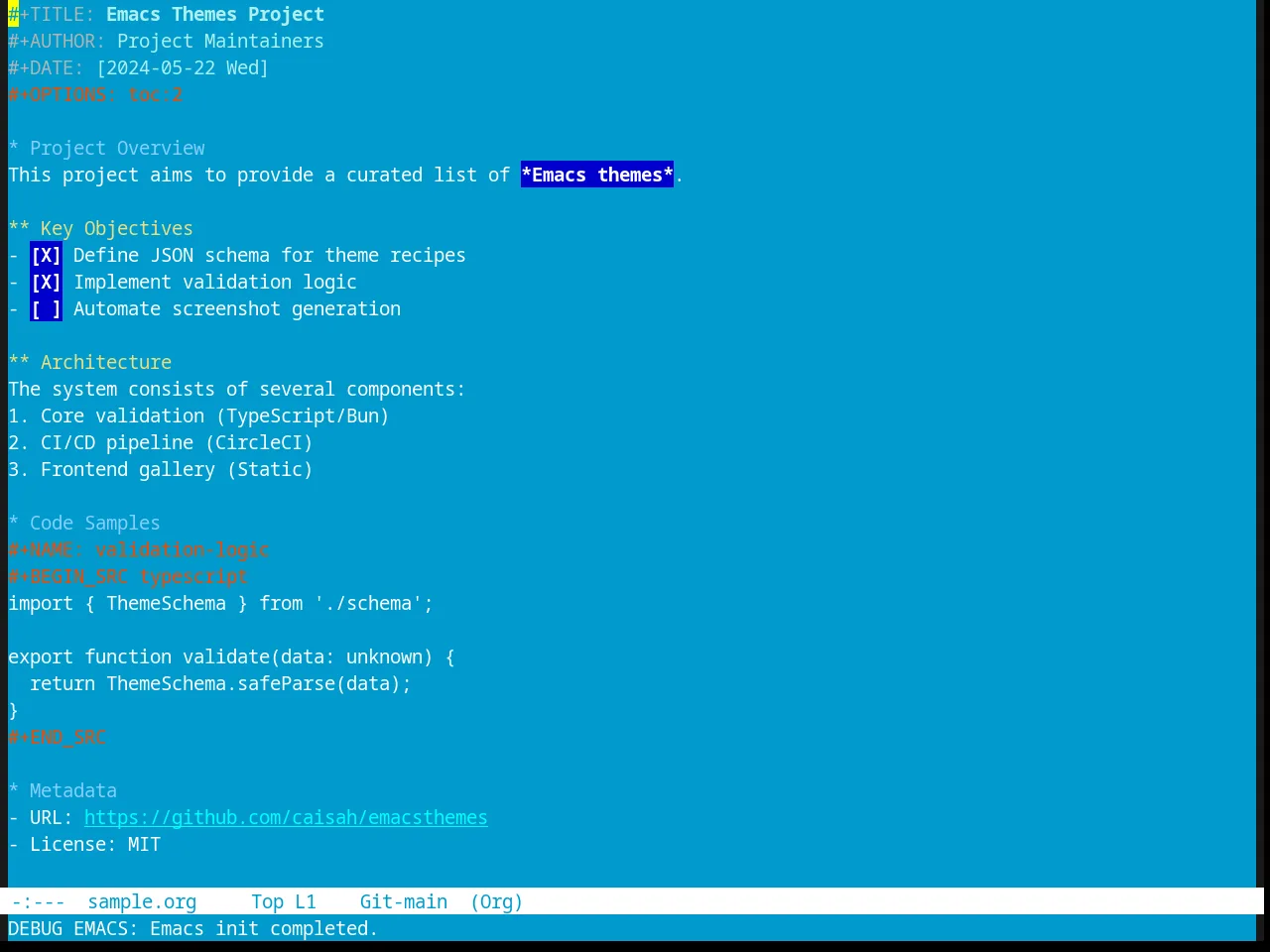Click the NAME: validation-logic line
1270x952 pixels.
(139, 550)
